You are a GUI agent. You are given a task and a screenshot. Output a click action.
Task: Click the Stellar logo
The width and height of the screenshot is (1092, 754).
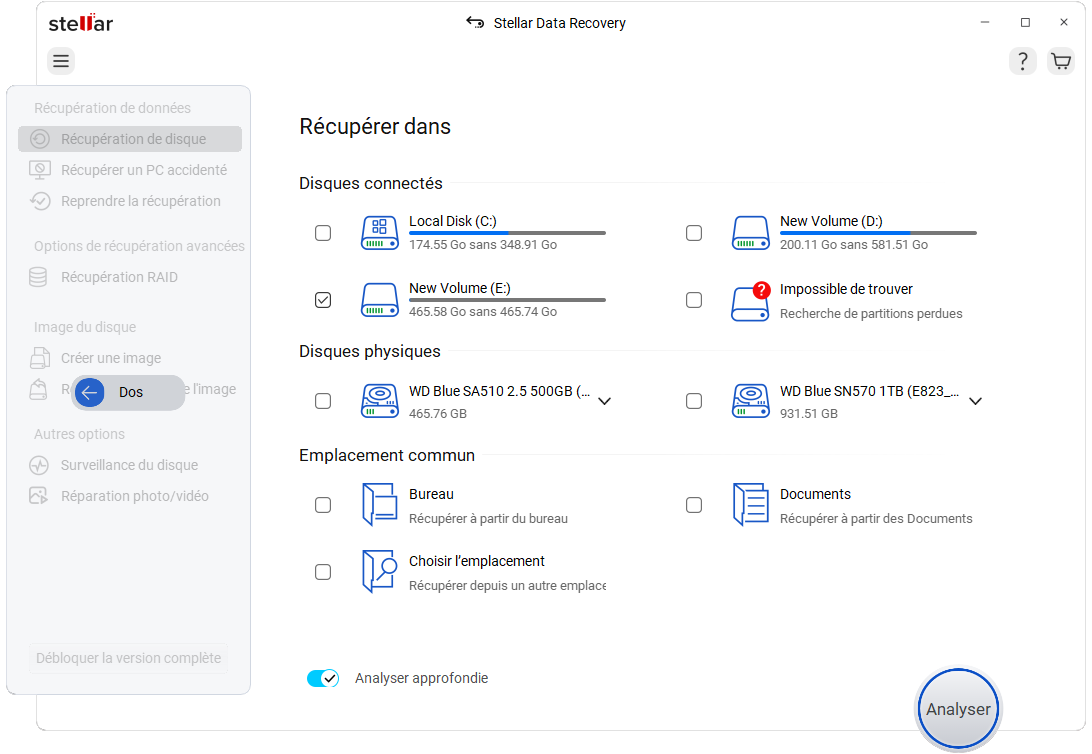click(81, 23)
